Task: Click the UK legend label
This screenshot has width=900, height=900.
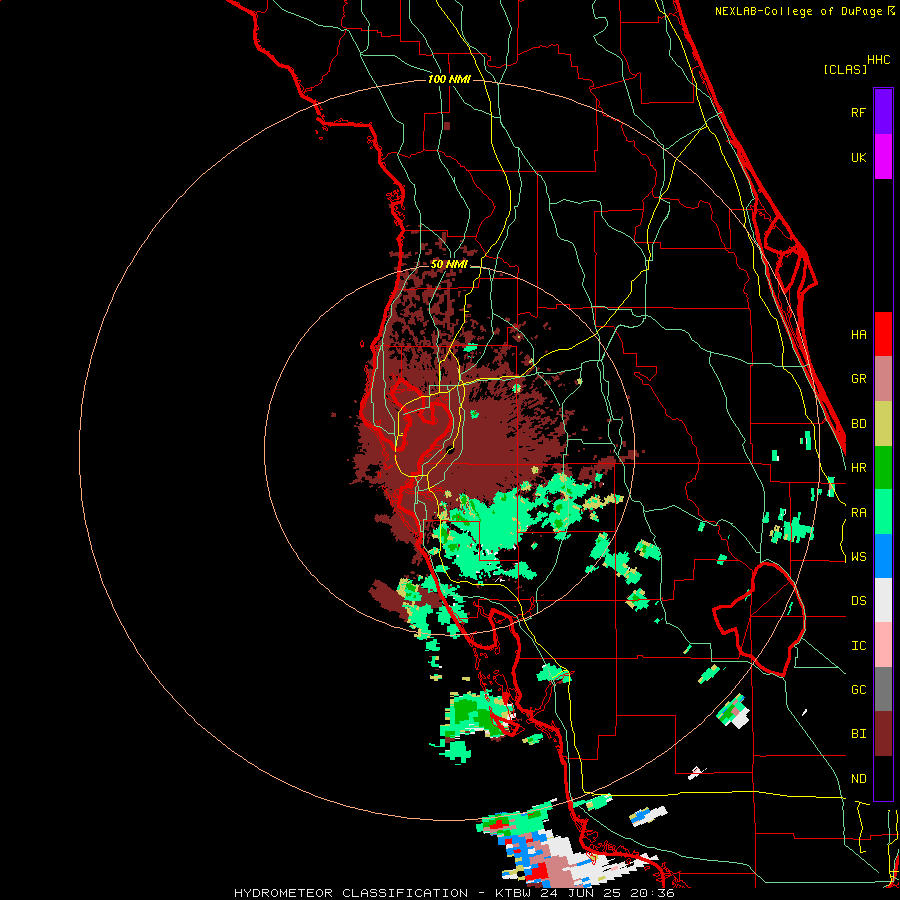Action: coord(858,157)
